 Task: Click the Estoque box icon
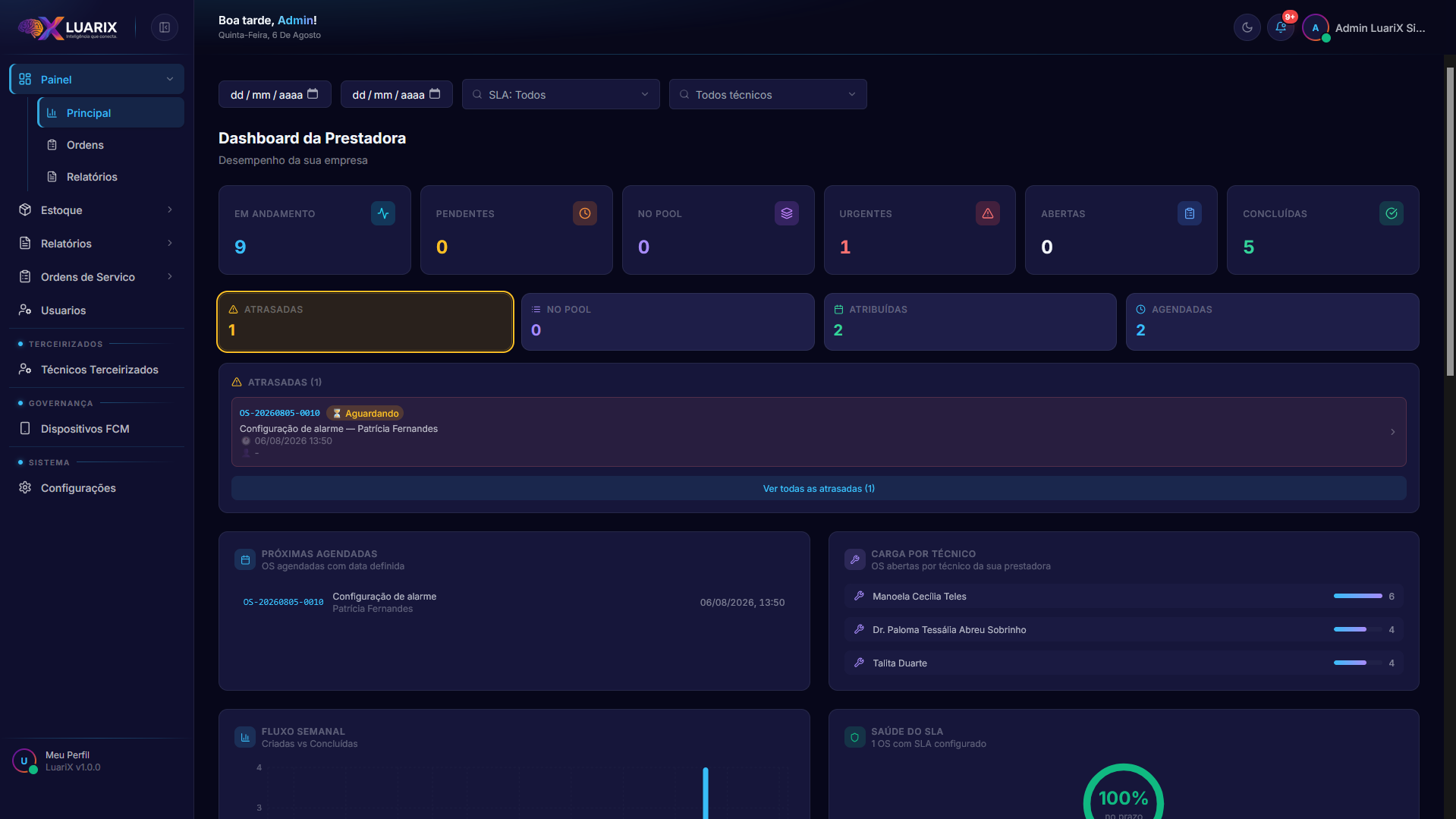[25, 209]
